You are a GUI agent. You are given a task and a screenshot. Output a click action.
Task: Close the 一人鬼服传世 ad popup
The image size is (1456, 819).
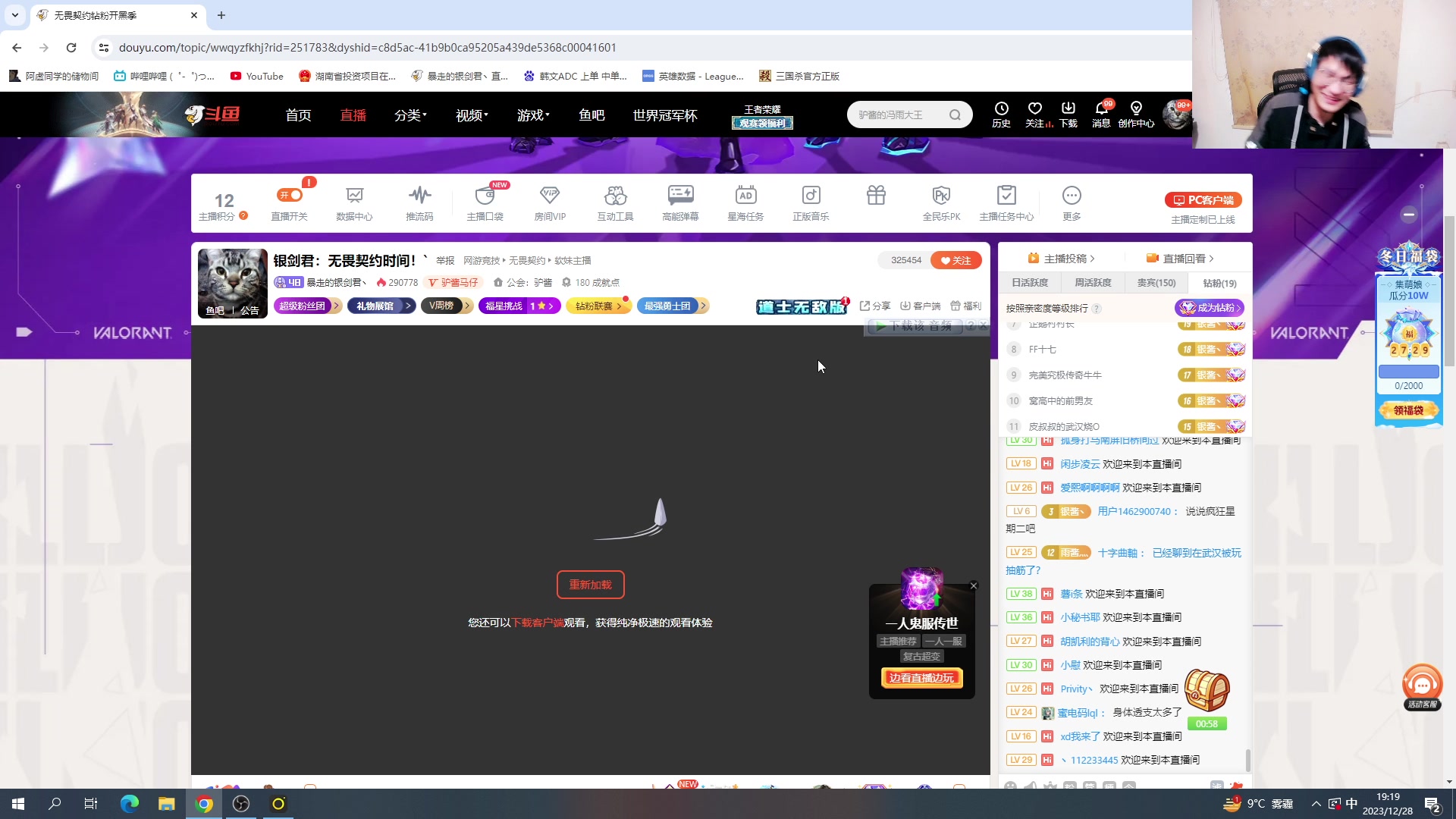point(974,585)
